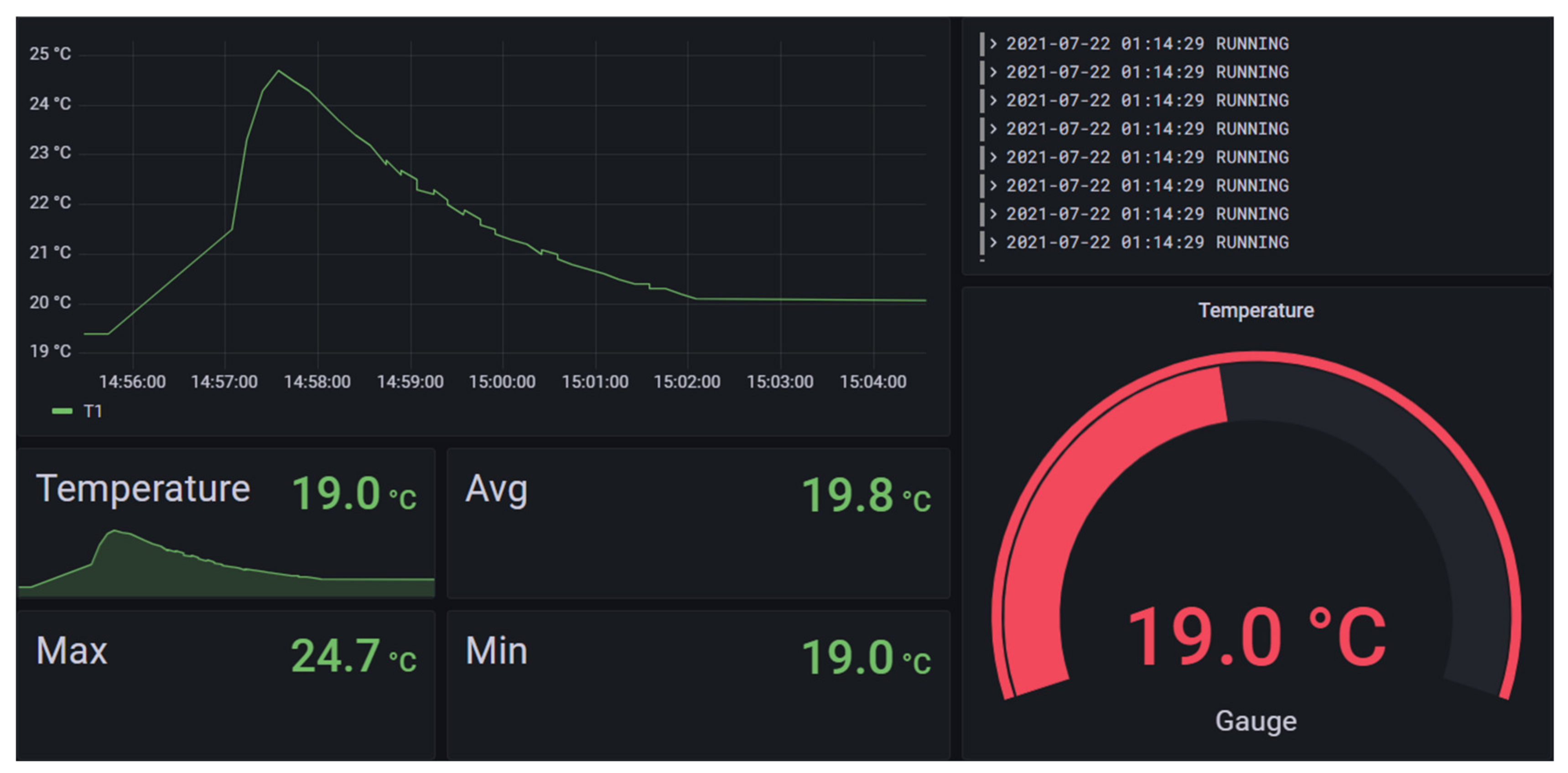
Task: Click the 25 °C y-axis label
Action: 50,53
